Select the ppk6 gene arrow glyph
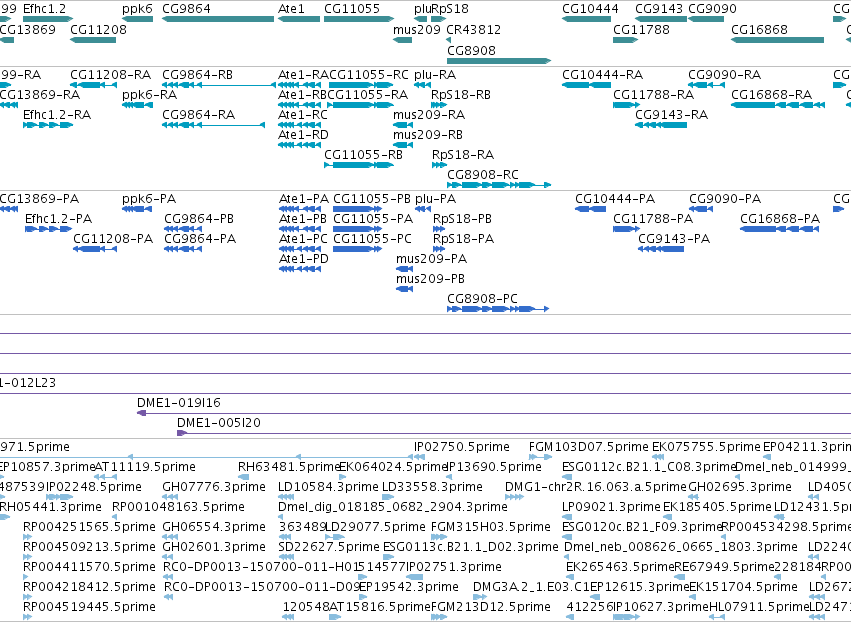This screenshot has height=622, width=851. tap(138, 19)
